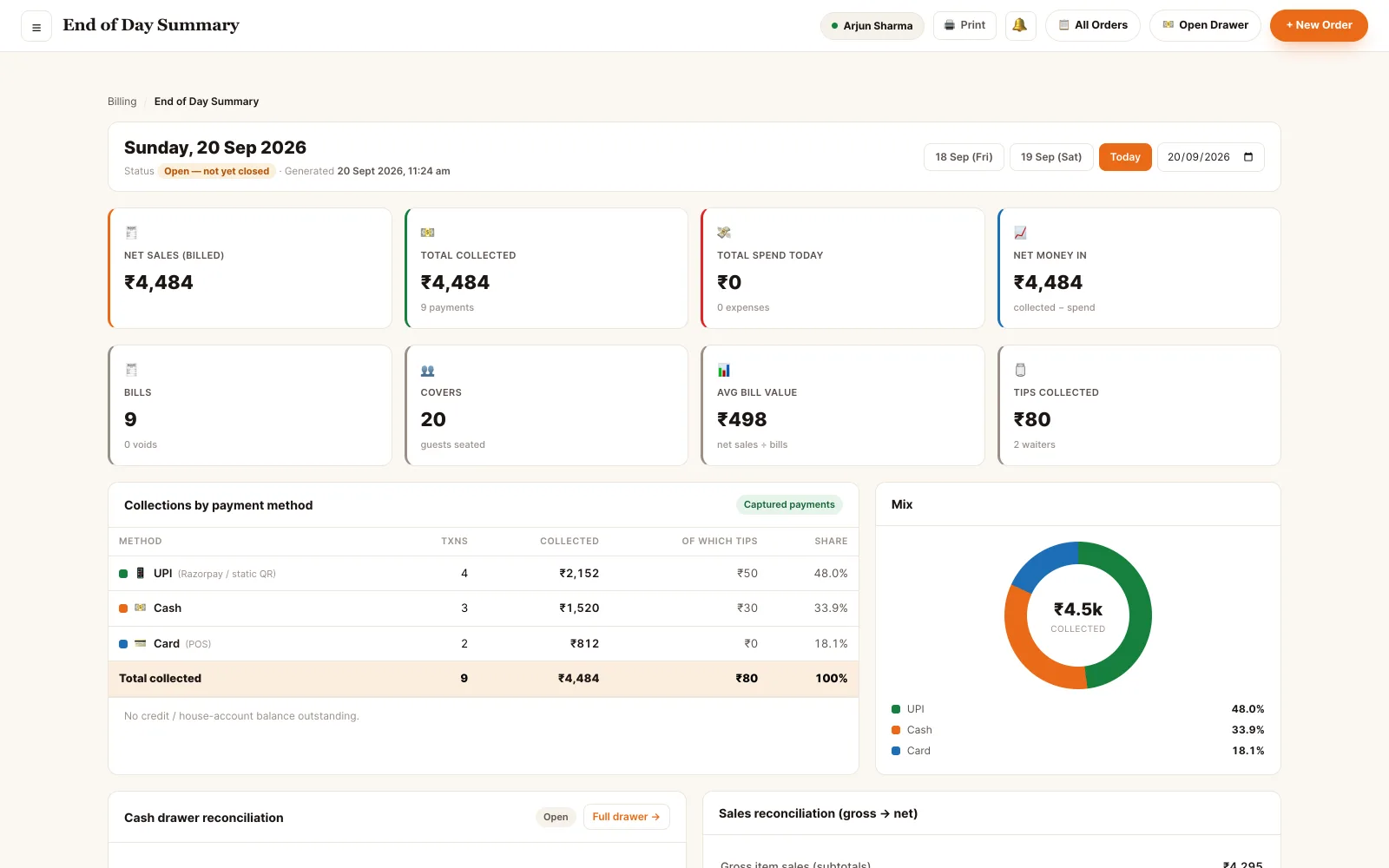Click the UPI phone icon in table
Screen dimensions: 1389x868
pos(141,573)
